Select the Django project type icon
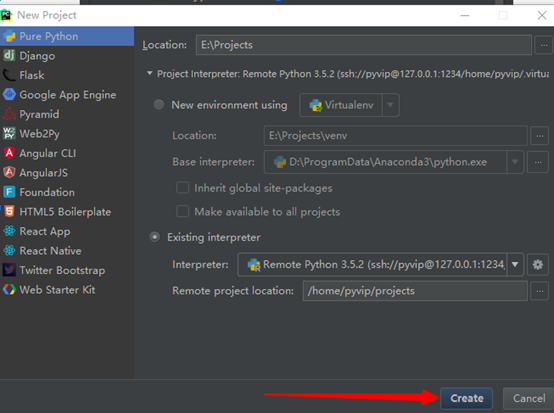 click(x=9, y=55)
